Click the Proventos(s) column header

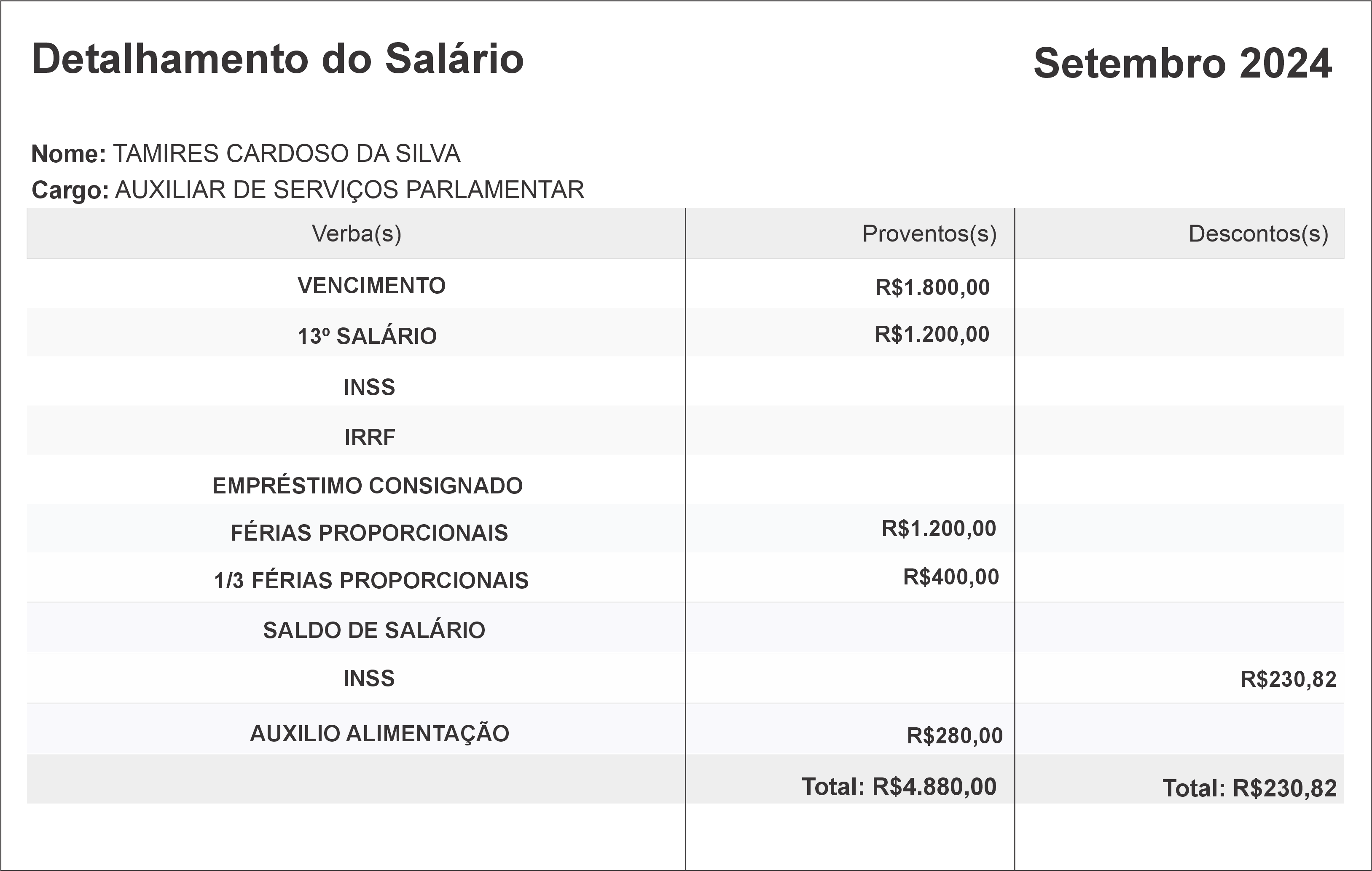(929, 233)
